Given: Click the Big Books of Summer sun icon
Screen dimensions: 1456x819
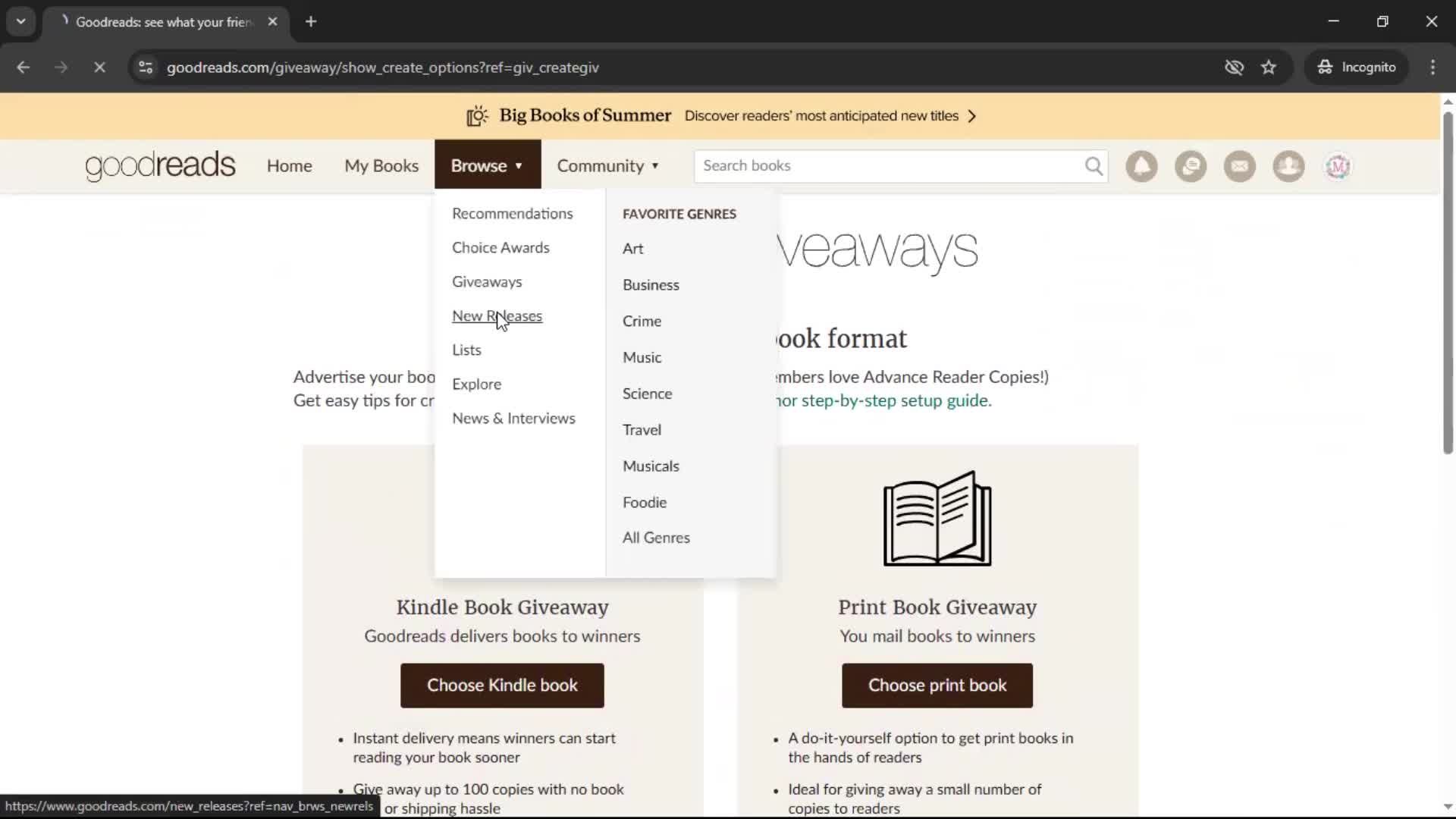Looking at the screenshot, I should coord(477,116).
